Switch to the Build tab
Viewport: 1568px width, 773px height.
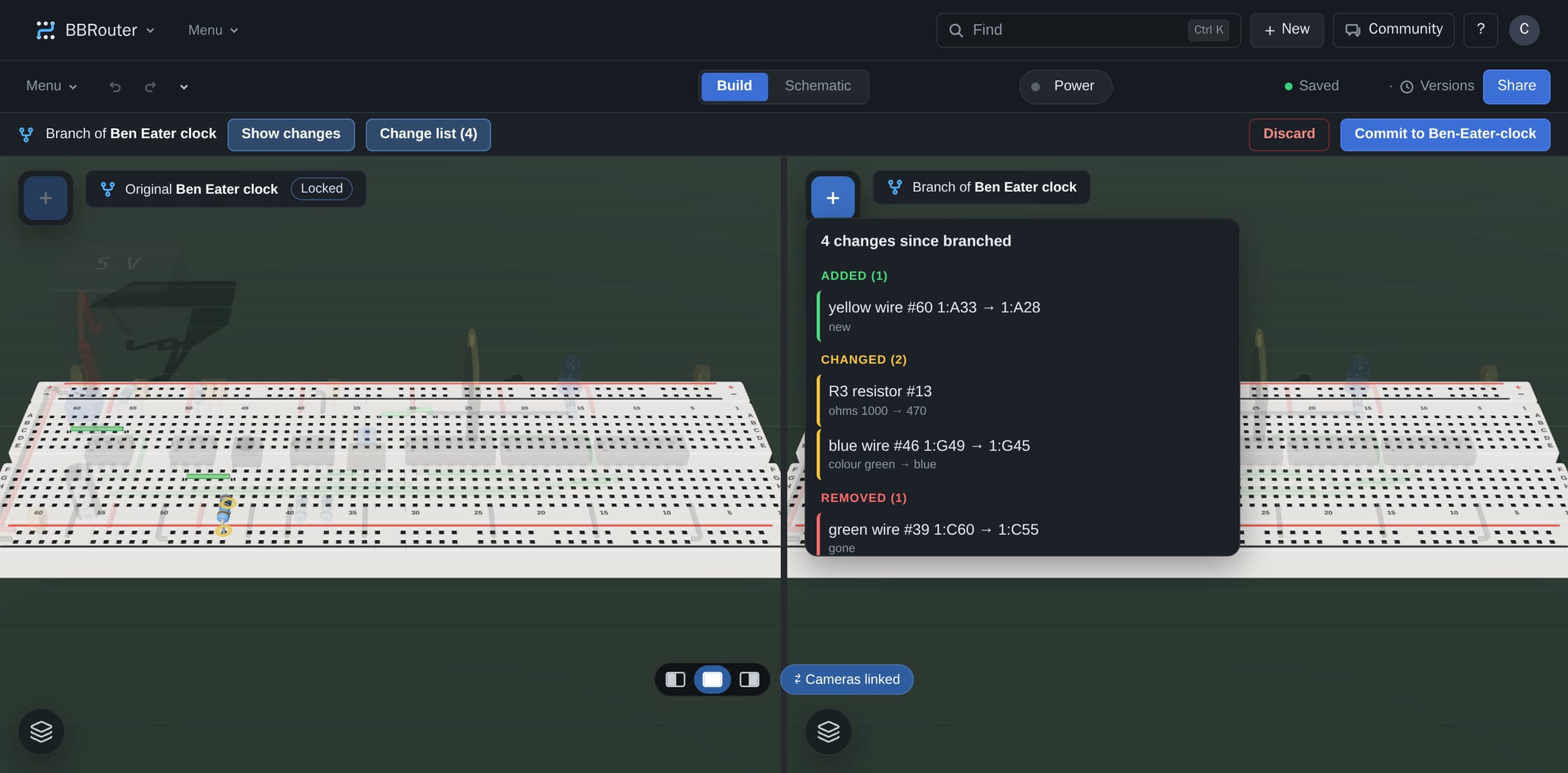click(734, 86)
